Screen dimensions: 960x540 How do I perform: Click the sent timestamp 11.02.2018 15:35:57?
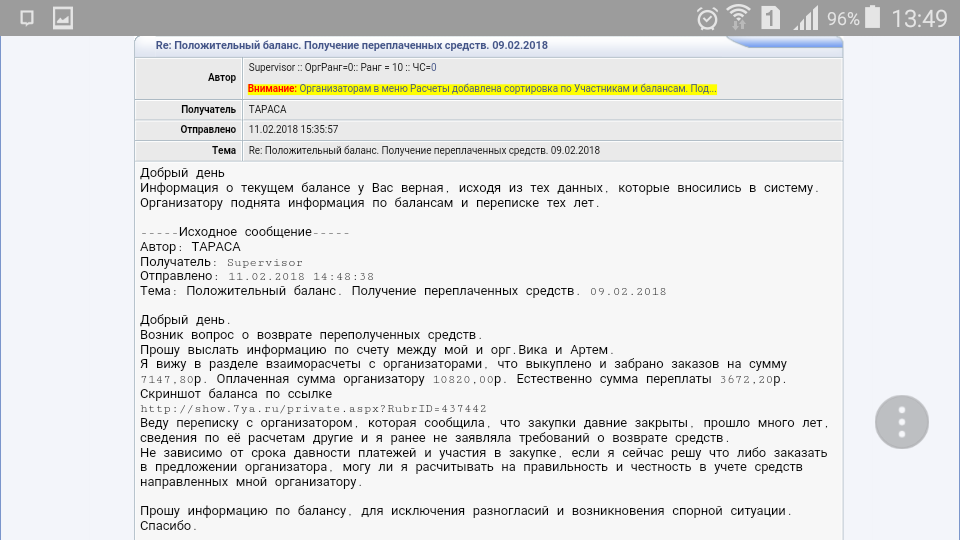click(293, 130)
